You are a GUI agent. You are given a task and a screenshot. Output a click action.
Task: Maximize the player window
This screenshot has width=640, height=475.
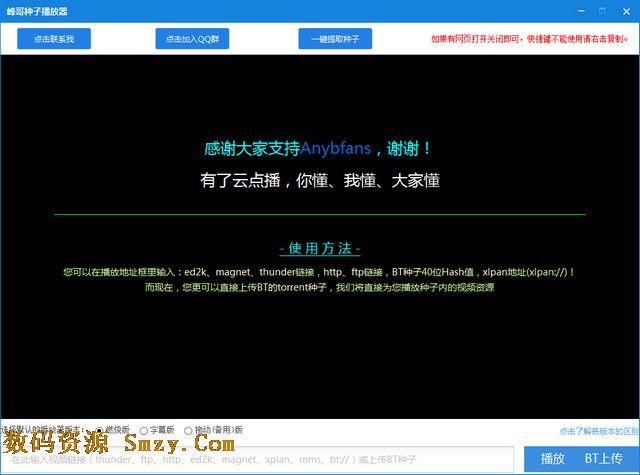point(602,11)
